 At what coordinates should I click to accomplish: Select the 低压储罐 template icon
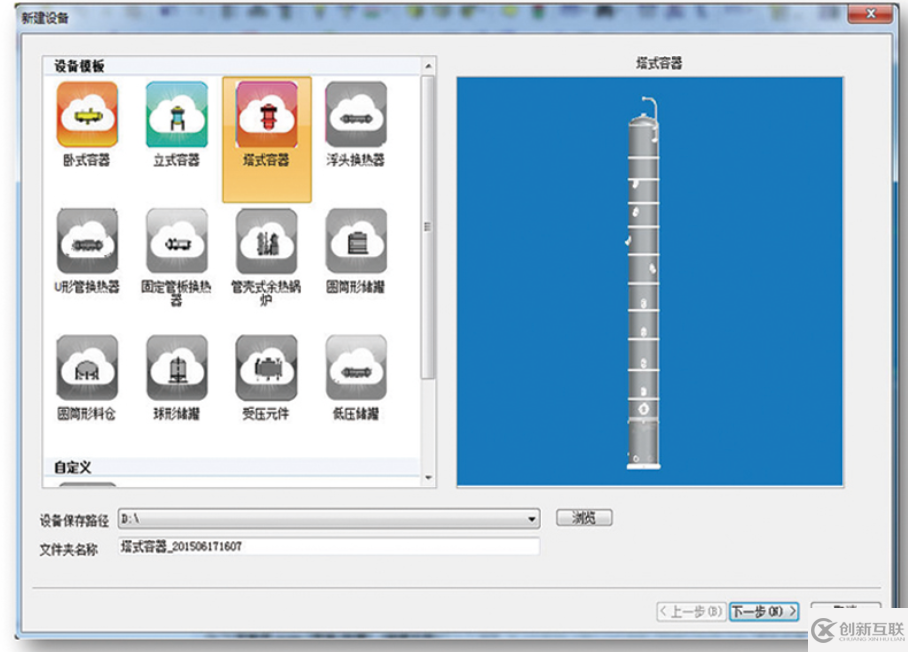pyautogui.click(x=356, y=368)
